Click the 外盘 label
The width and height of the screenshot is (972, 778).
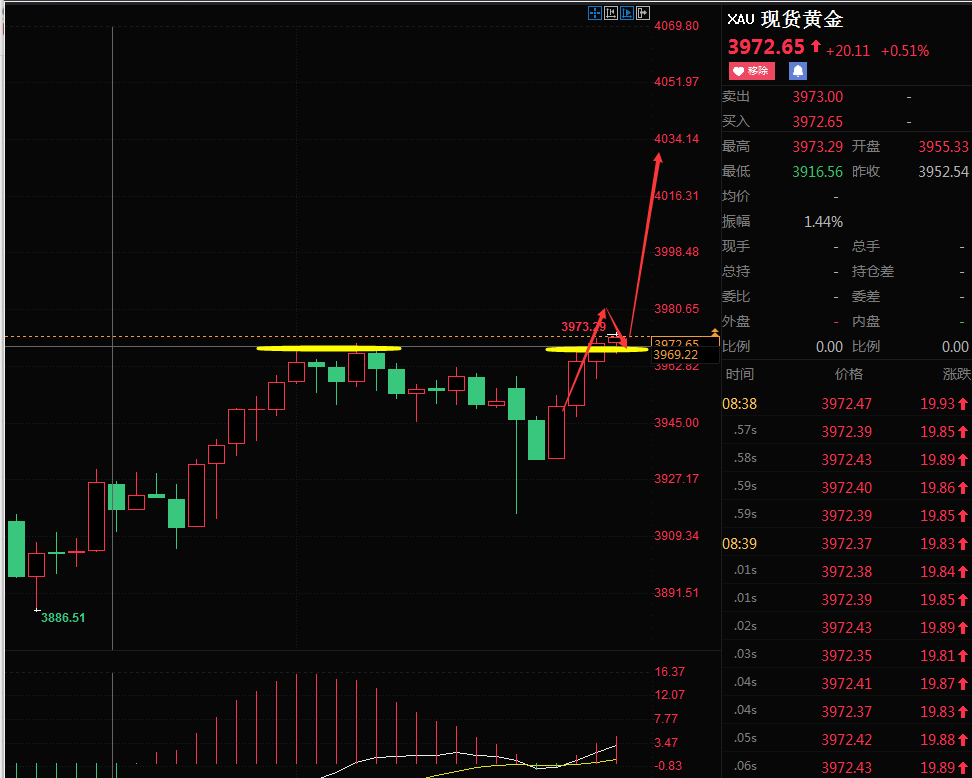[x=736, y=321]
